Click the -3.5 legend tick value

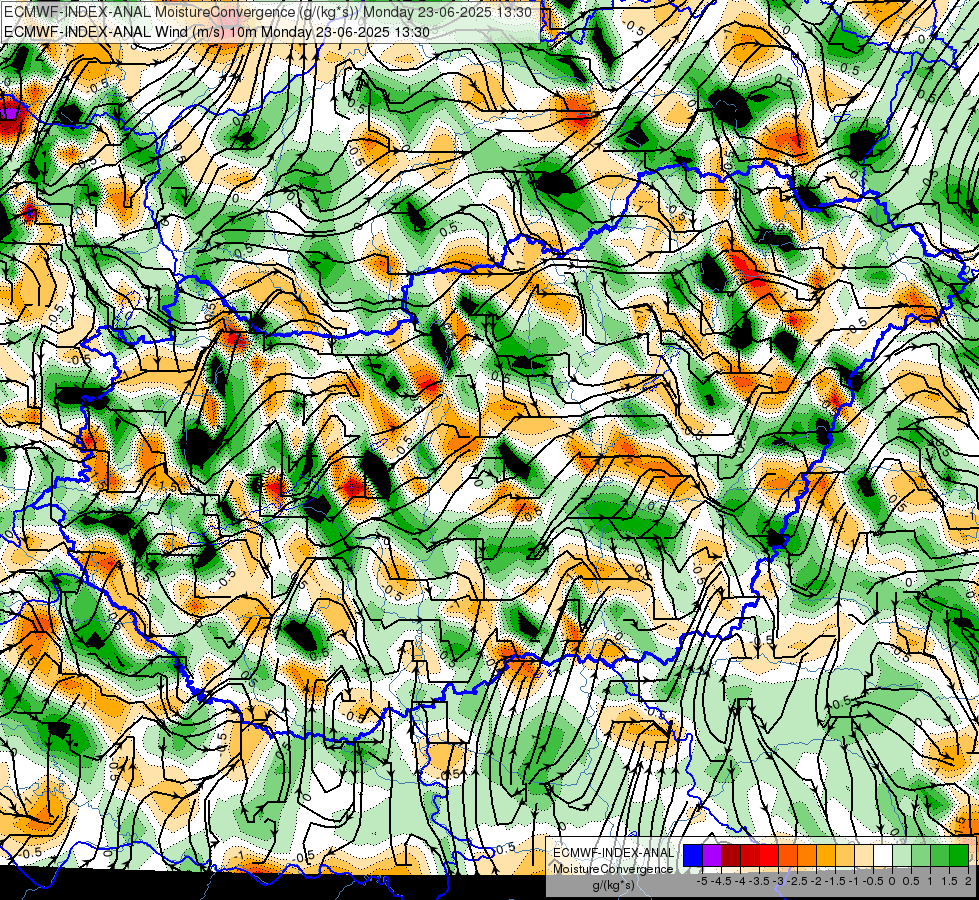760,881
